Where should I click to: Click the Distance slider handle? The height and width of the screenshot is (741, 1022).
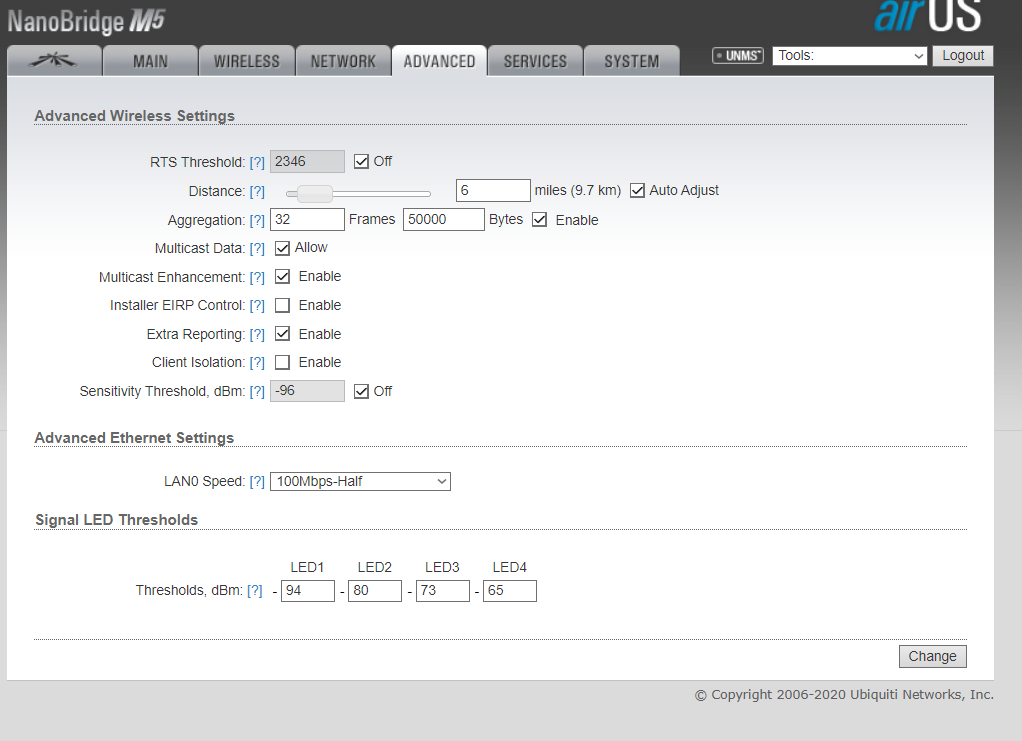315,193
